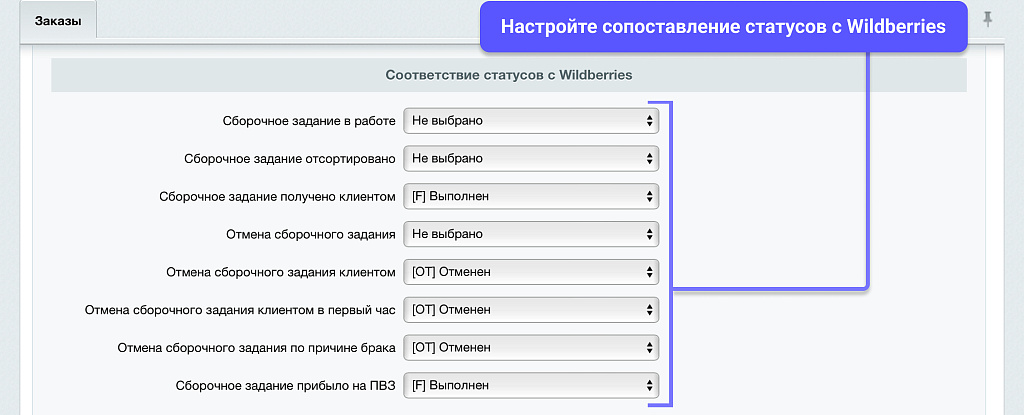Open Отмена сборочного задания клиентом dropdown

[531, 272]
